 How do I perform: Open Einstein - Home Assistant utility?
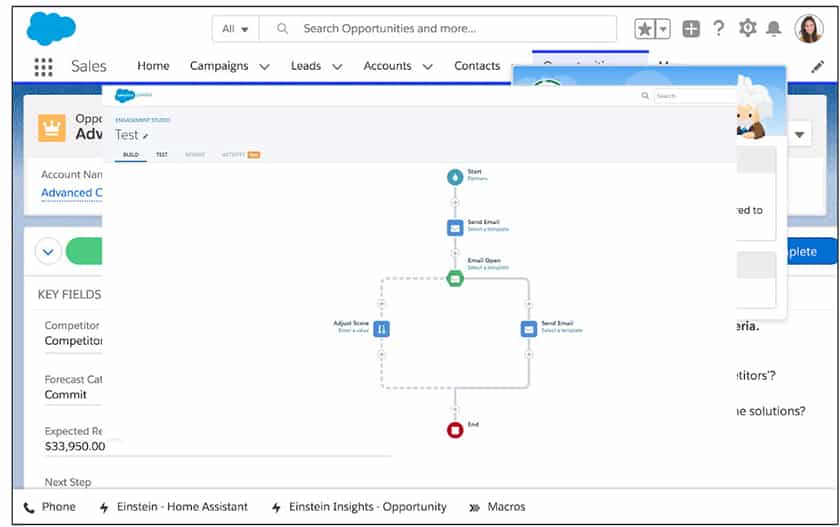point(174,507)
